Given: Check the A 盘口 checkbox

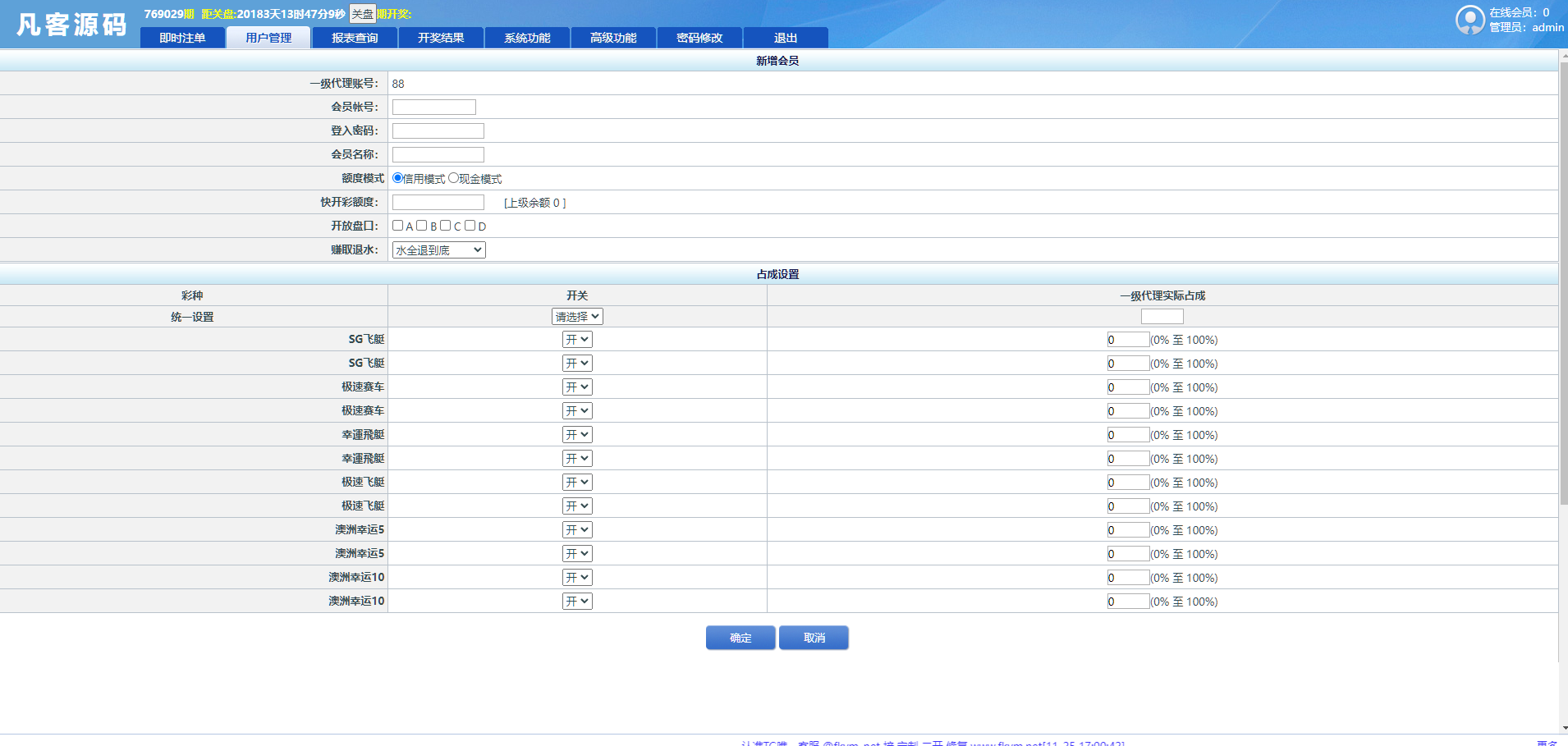Looking at the screenshot, I should 398,225.
